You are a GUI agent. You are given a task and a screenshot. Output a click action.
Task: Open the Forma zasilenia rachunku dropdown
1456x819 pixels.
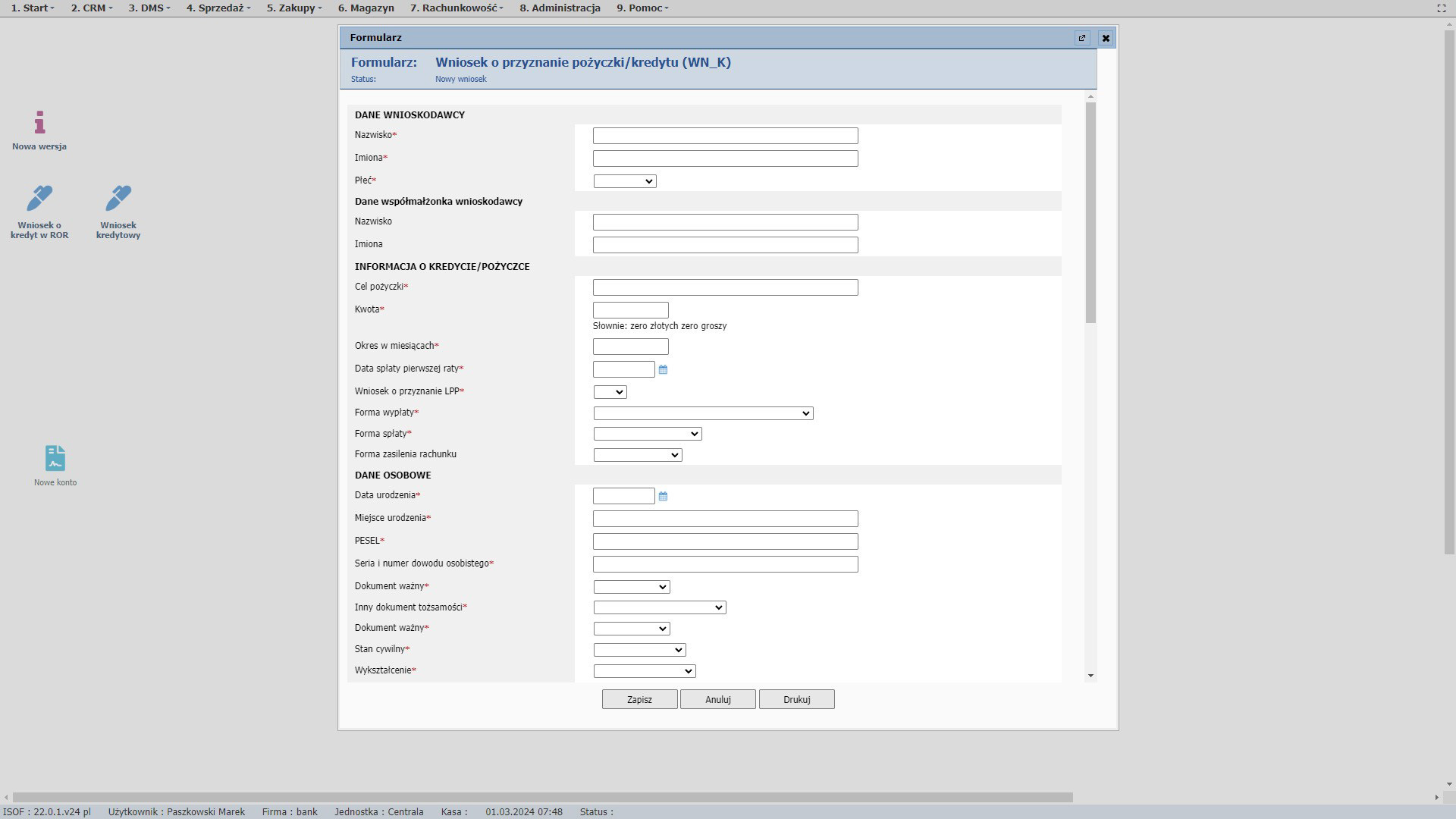point(638,455)
